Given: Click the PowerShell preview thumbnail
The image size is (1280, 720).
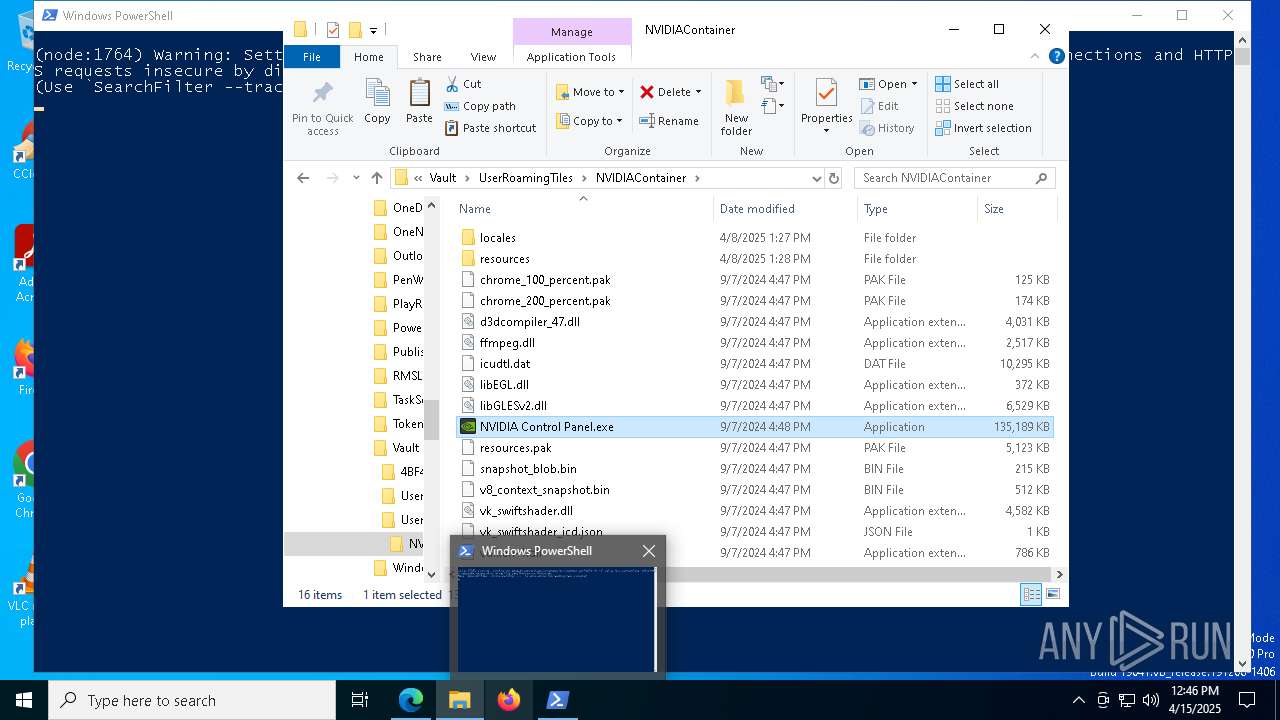Looking at the screenshot, I should tap(557, 620).
